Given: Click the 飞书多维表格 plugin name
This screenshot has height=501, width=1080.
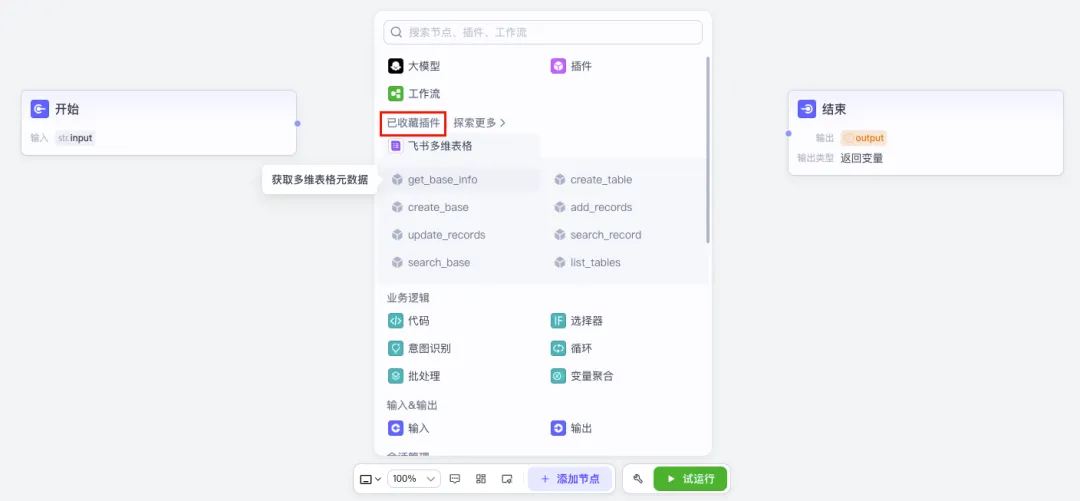Looking at the screenshot, I should tap(440, 146).
